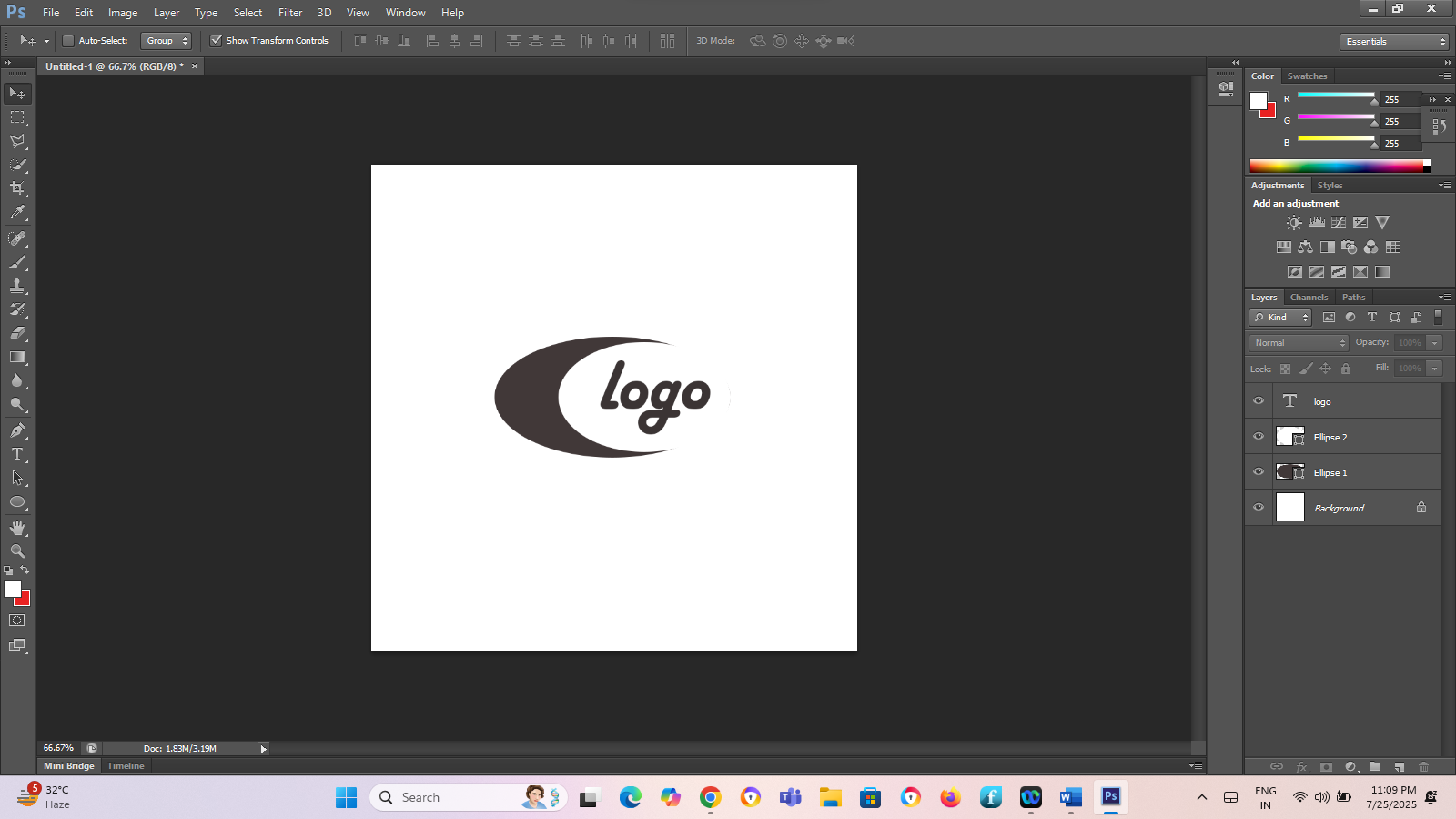Switch to the Paths tab
This screenshot has width=1456, height=819.
(x=1353, y=297)
